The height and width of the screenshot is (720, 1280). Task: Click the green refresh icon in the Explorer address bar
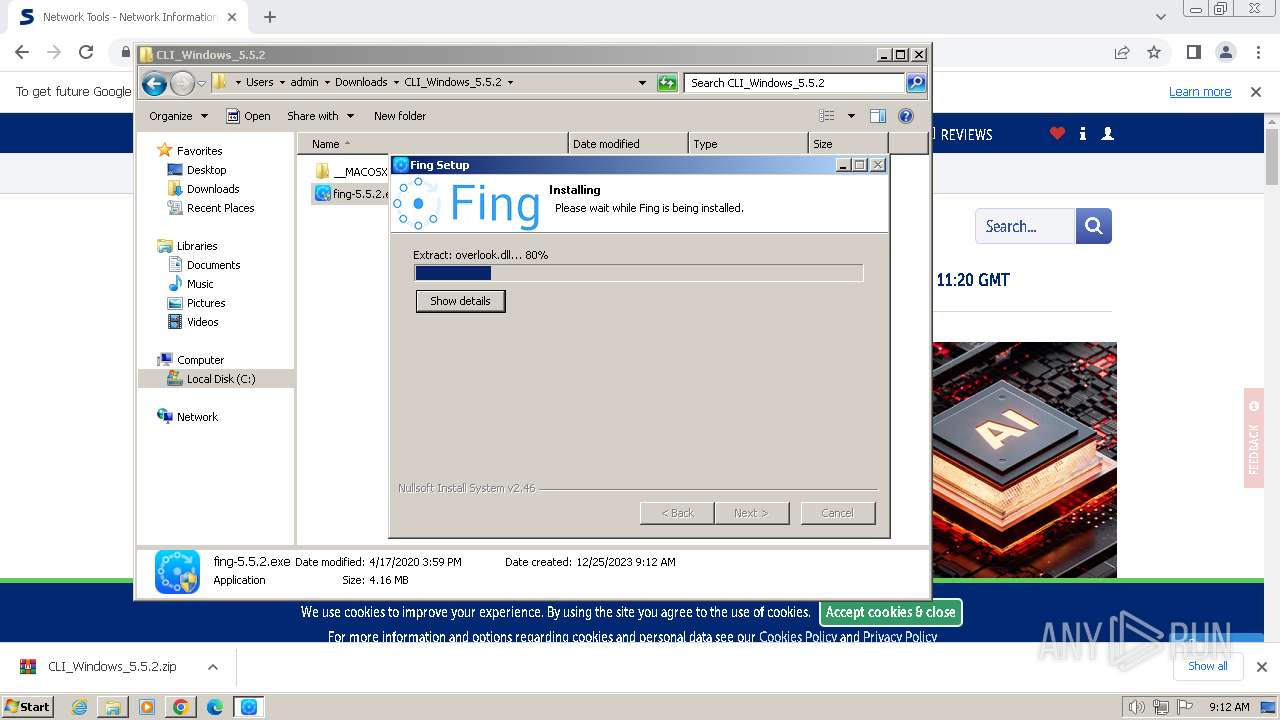[667, 83]
